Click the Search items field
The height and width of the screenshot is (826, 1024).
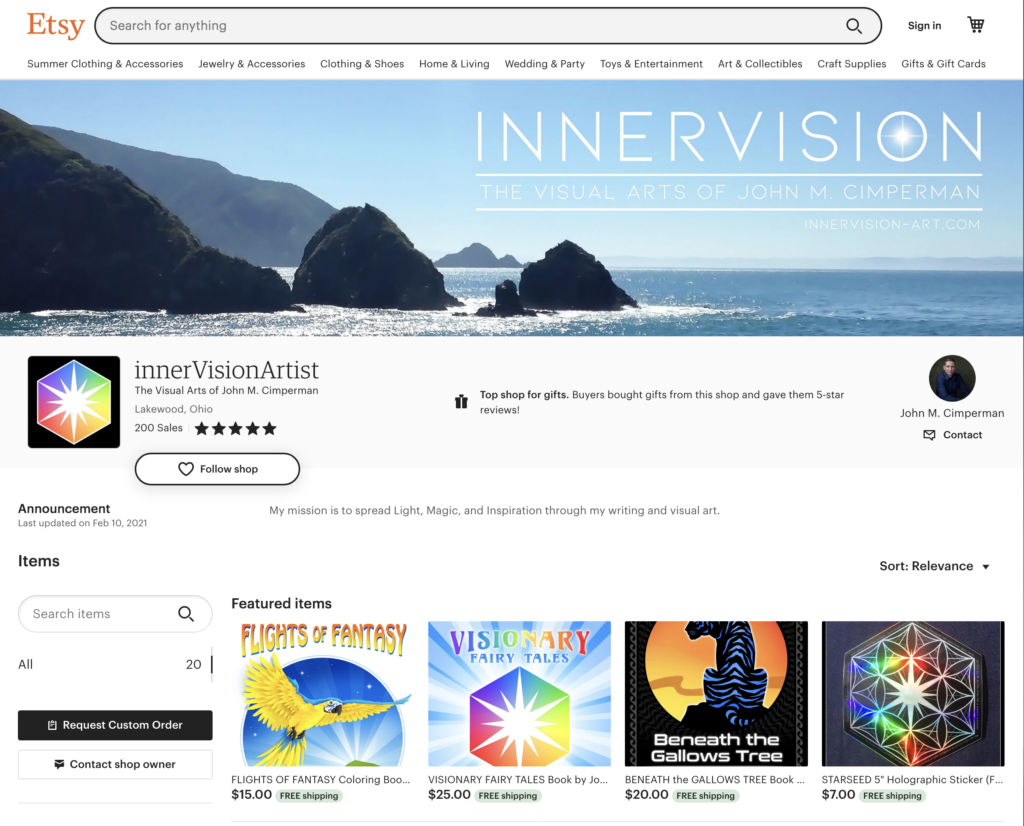(x=115, y=614)
